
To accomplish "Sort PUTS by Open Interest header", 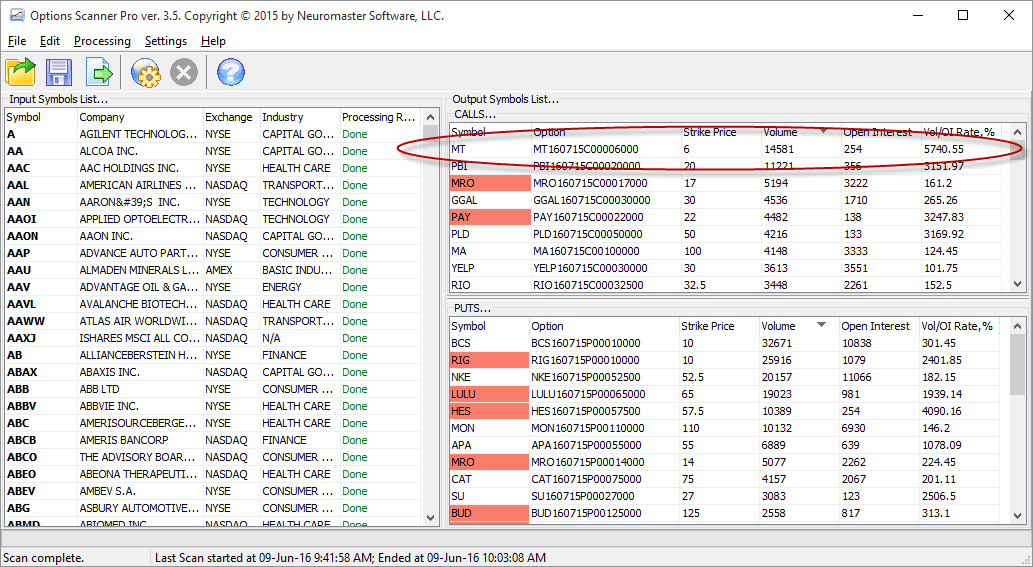I will coord(879,326).
